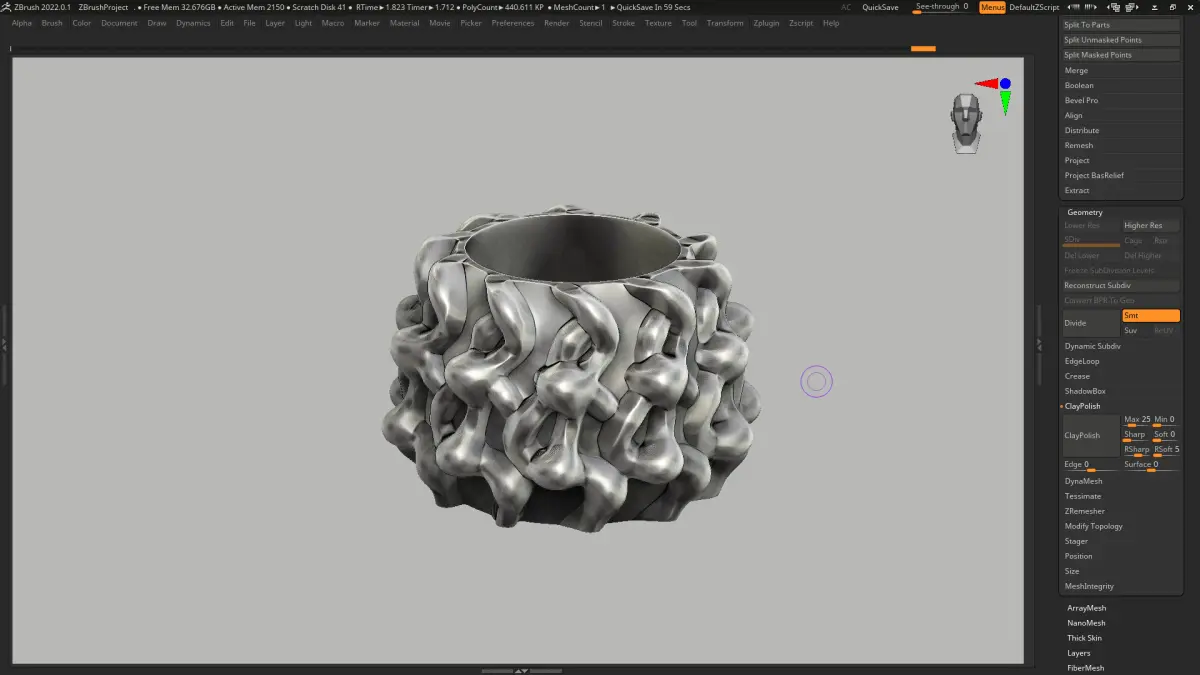Adjust the RSoft slider
Viewport: 1200px width, 675px height.
pos(1167,451)
